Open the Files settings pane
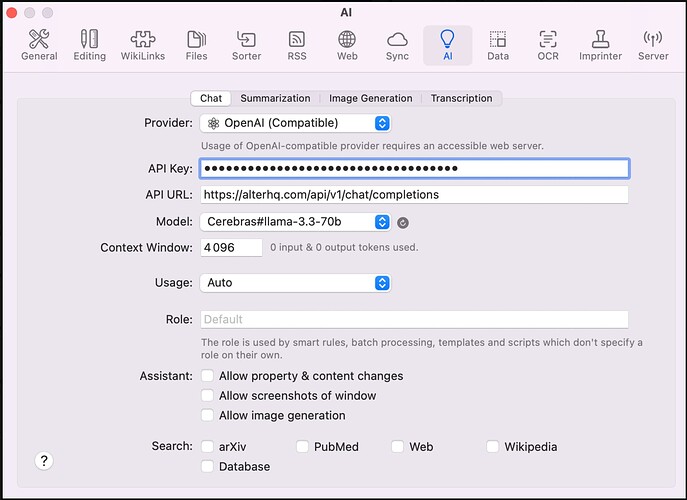This screenshot has height=500, width=687. [x=196, y=45]
